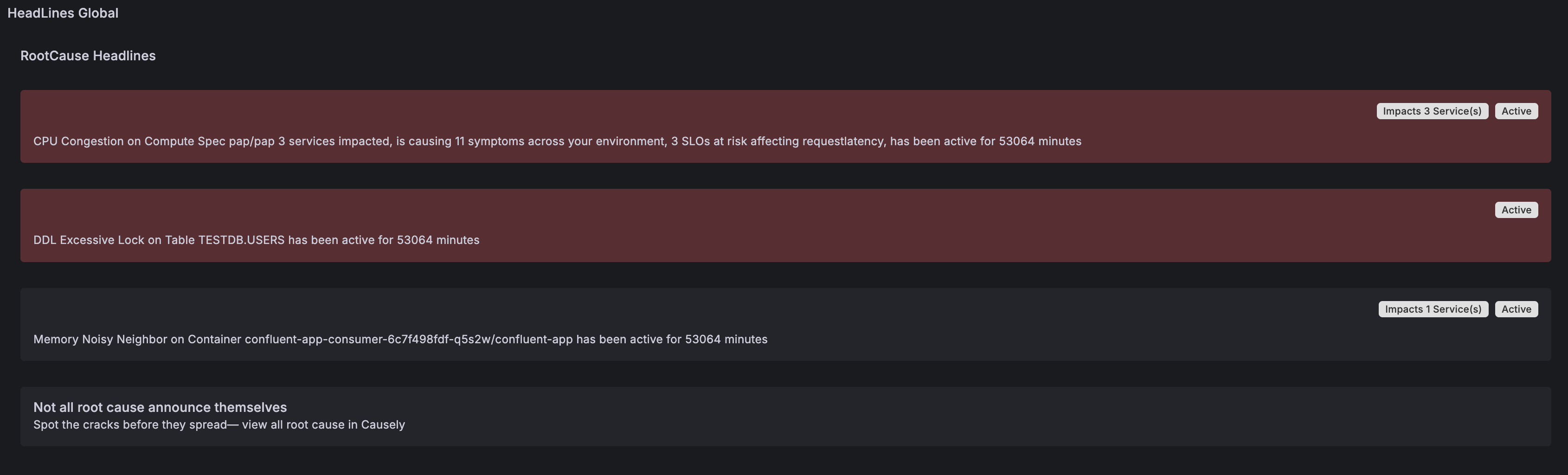Open the RootCause Headlines panel title
Image resolution: width=1568 pixels, height=475 pixels.
tap(88, 55)
